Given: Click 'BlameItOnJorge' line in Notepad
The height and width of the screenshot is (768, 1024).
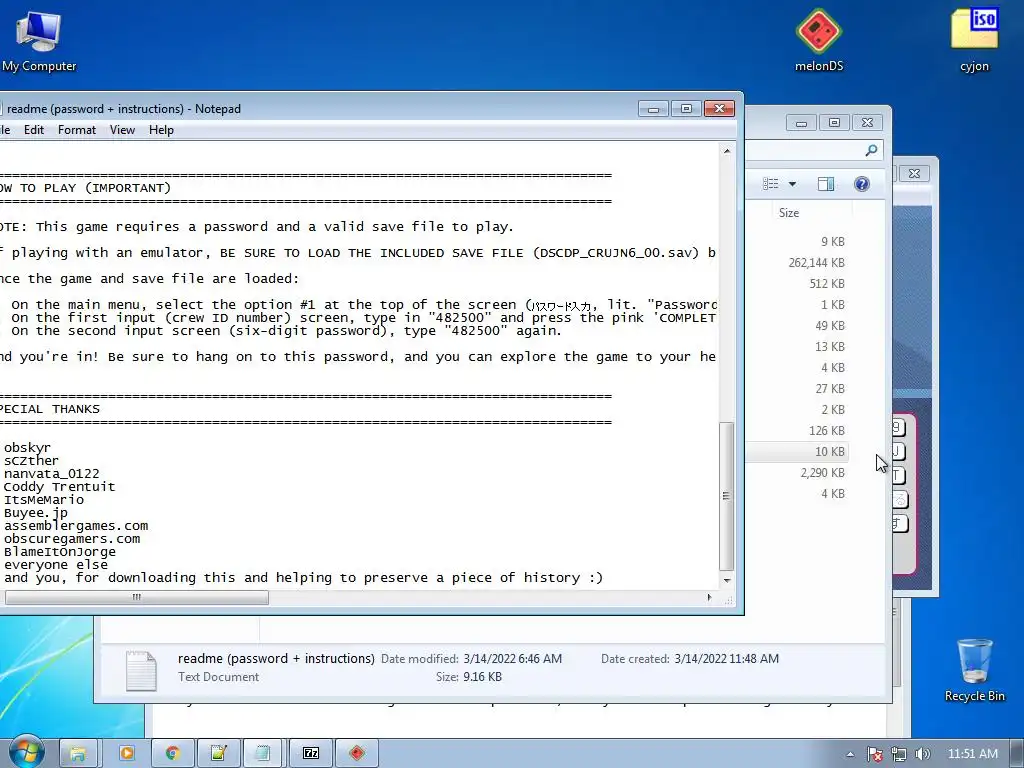Looking at the screenshot, I should click(x=59, y=552).
